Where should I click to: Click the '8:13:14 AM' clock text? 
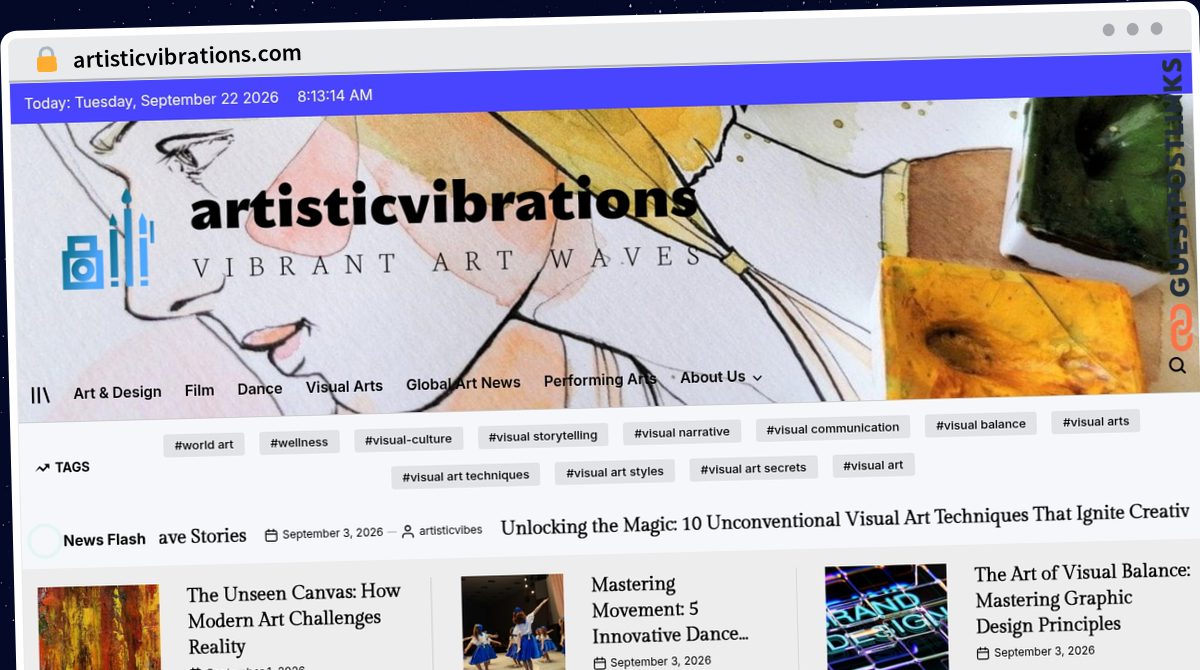click(335, 96)
